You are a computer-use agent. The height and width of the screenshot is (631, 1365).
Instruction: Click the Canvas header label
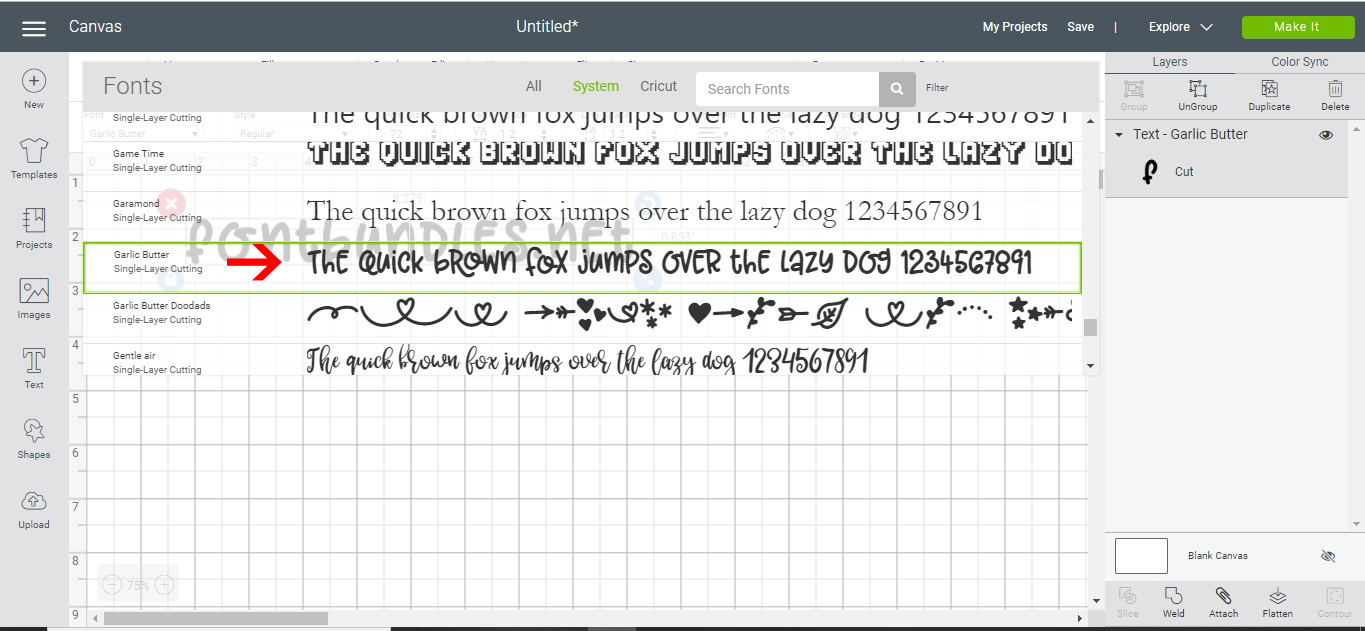[x=95, y=27]
